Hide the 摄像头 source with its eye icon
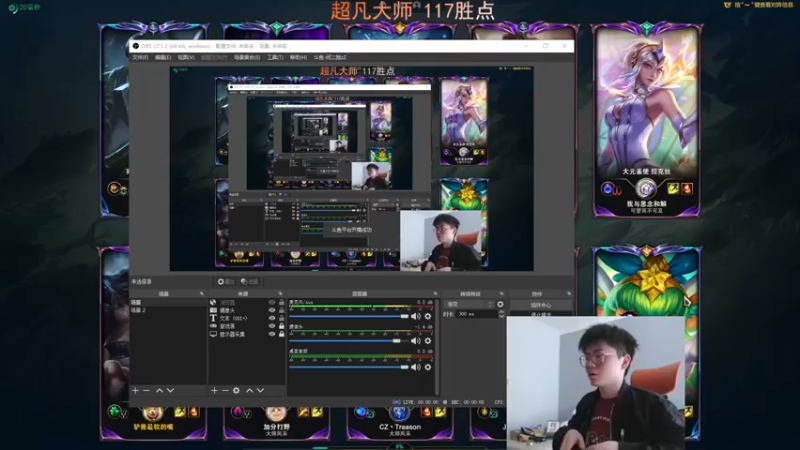800x450 pixels. [x=271, y=310]
